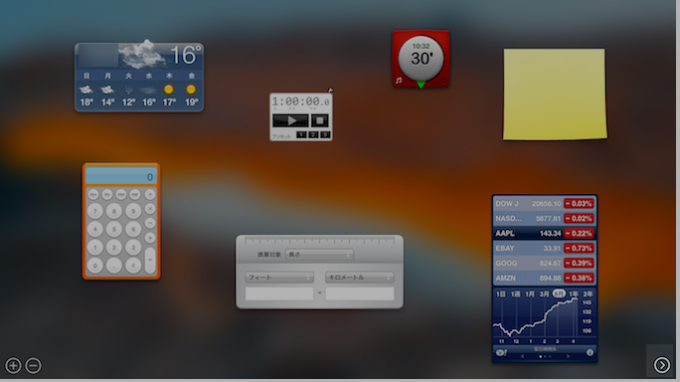Select timer preset 3
The image size is (680, 382).
pos(325,135)
